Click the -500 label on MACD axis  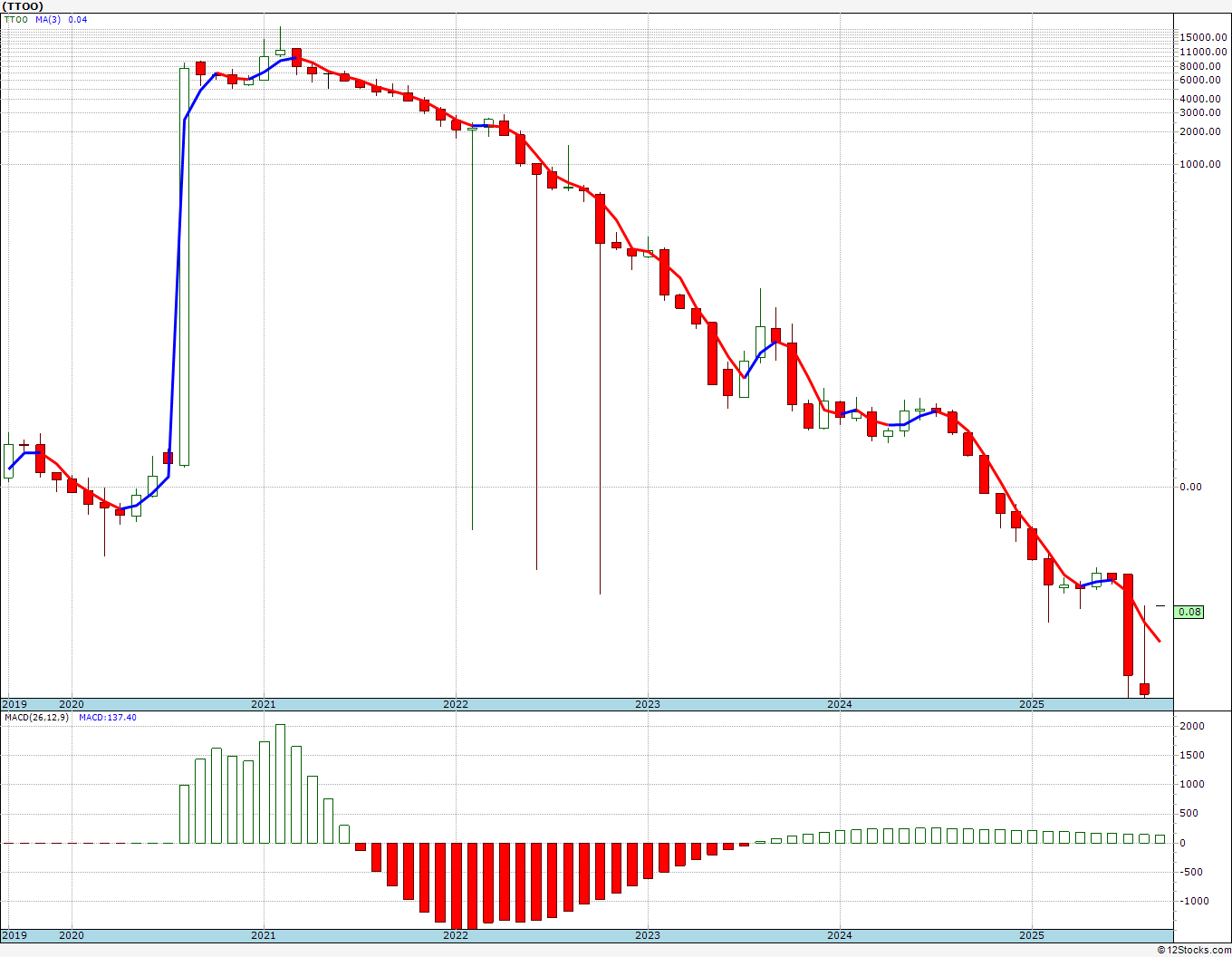[x=1193, y=872]
